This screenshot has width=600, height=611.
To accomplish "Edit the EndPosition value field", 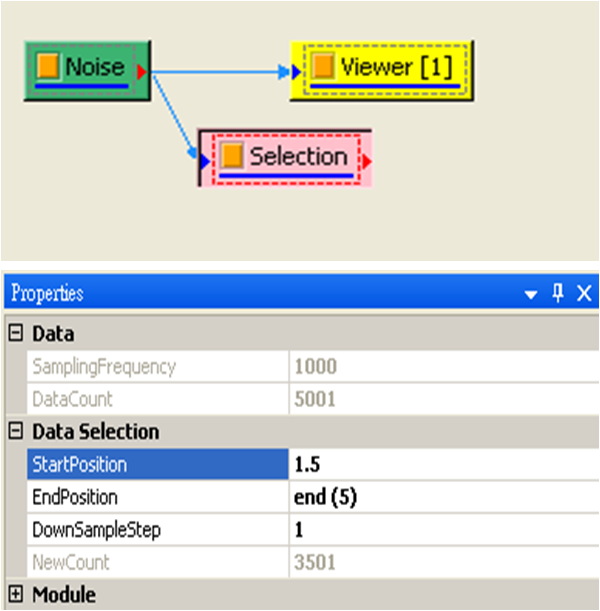I will coord(440,497).
